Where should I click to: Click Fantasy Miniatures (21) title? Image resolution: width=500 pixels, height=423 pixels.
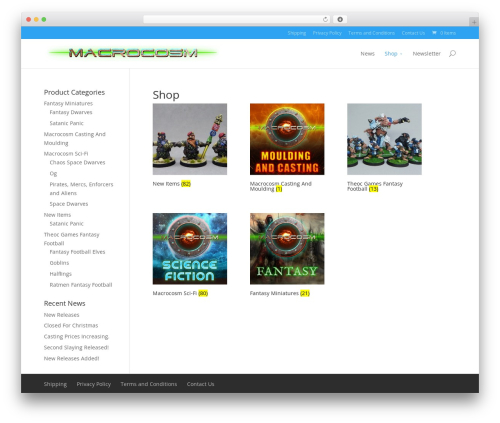280,293
